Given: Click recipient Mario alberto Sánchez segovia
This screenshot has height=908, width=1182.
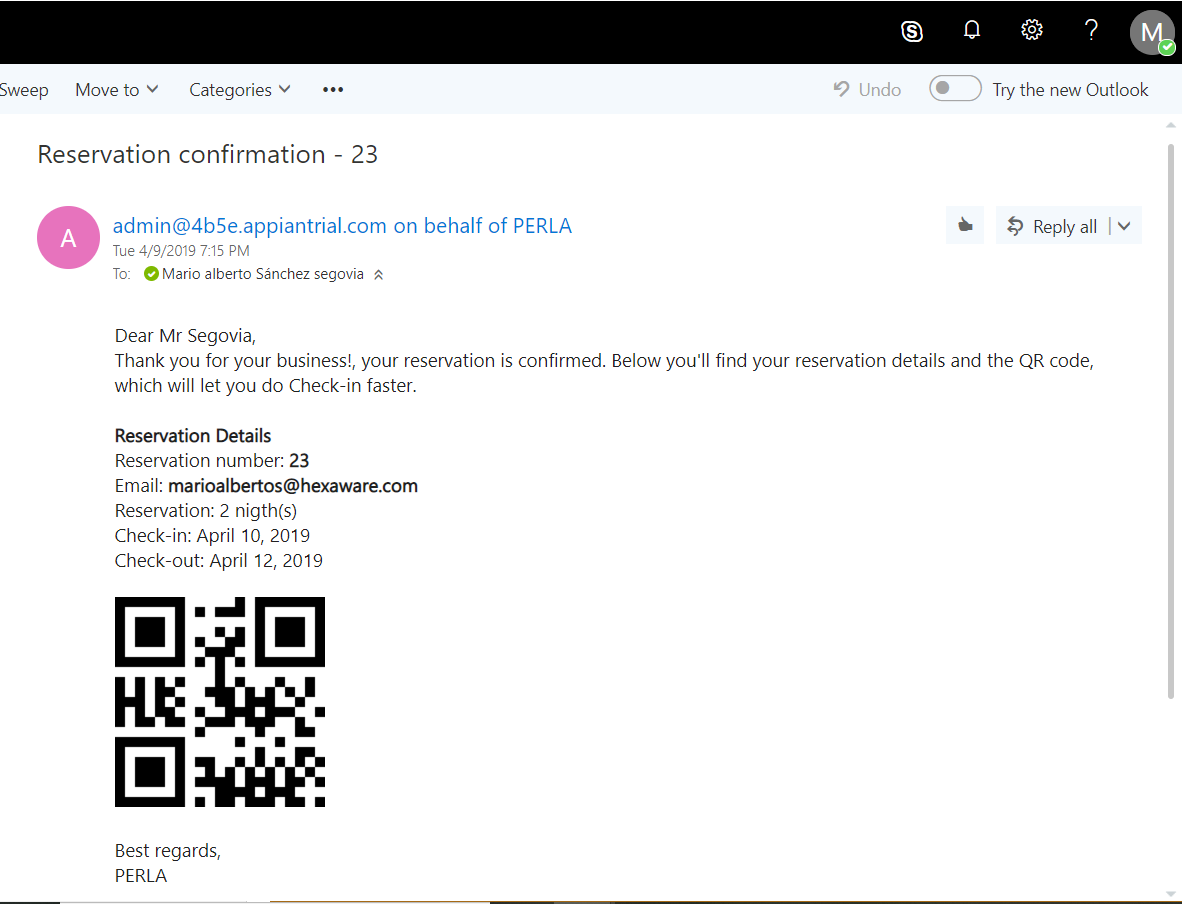Looking at the screenshot, I should 262,274.
